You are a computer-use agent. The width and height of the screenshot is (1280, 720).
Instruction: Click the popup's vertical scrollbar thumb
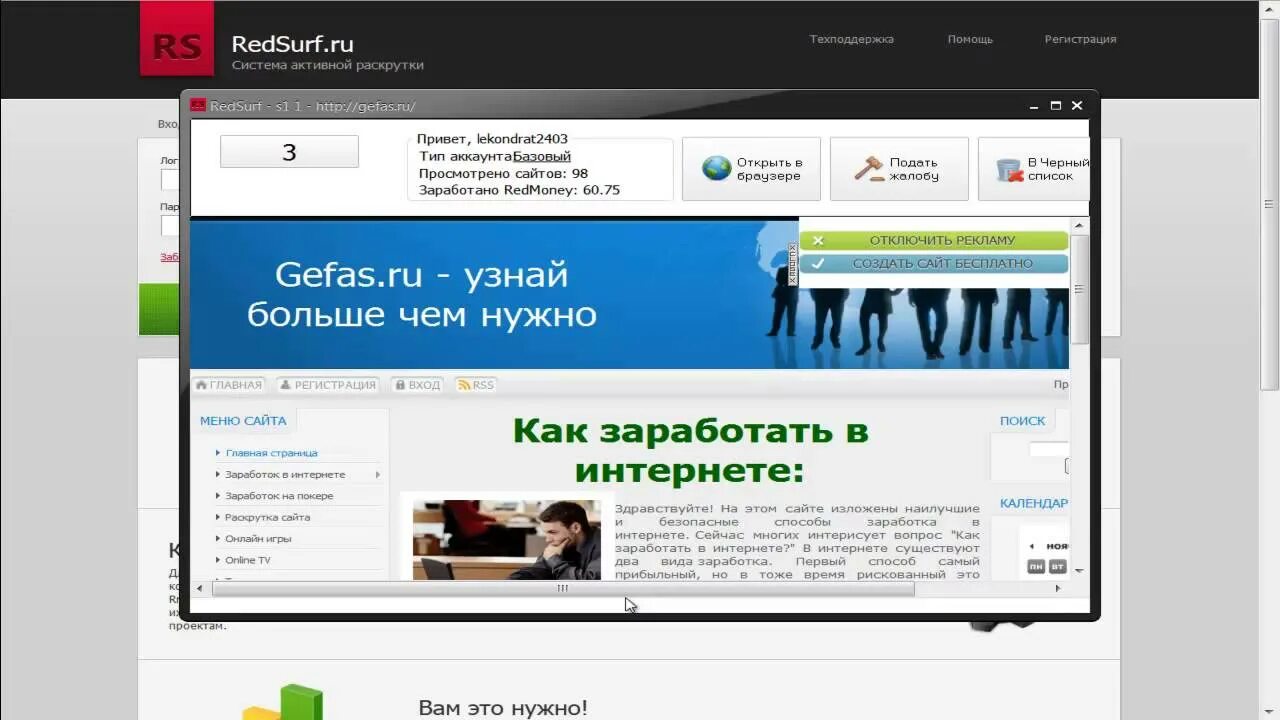pos(1079,289)
